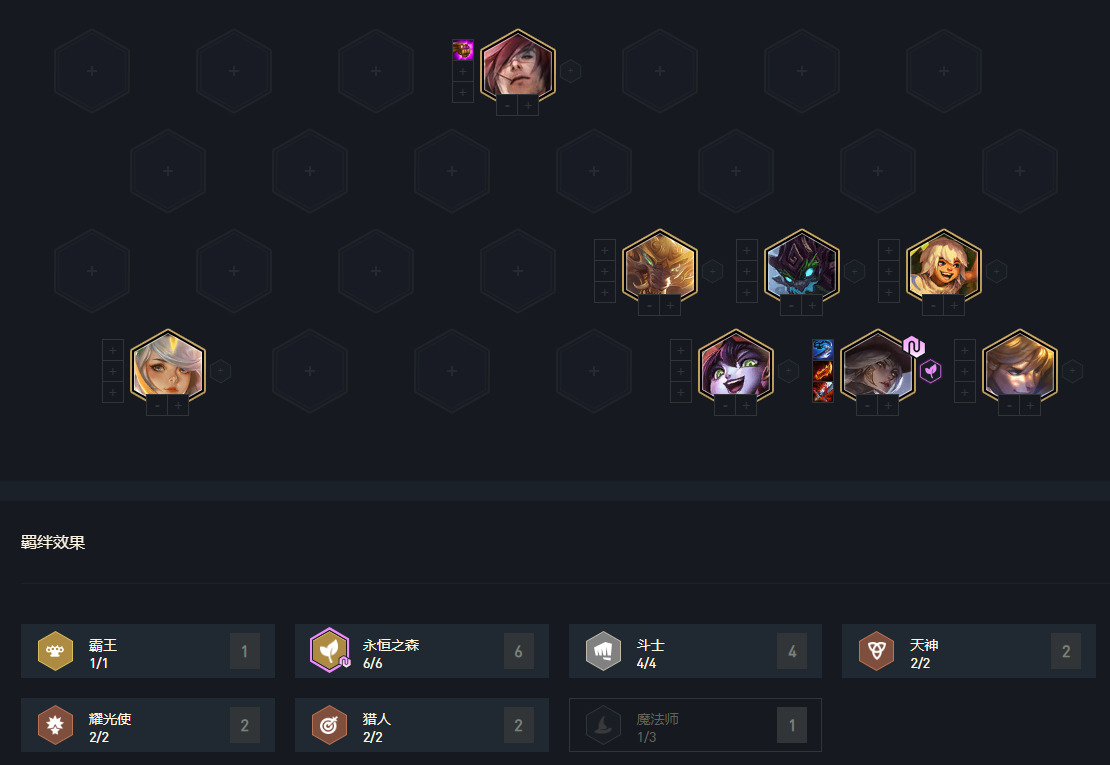Click the pink chain-link badge on Ashe

[913, 346]
